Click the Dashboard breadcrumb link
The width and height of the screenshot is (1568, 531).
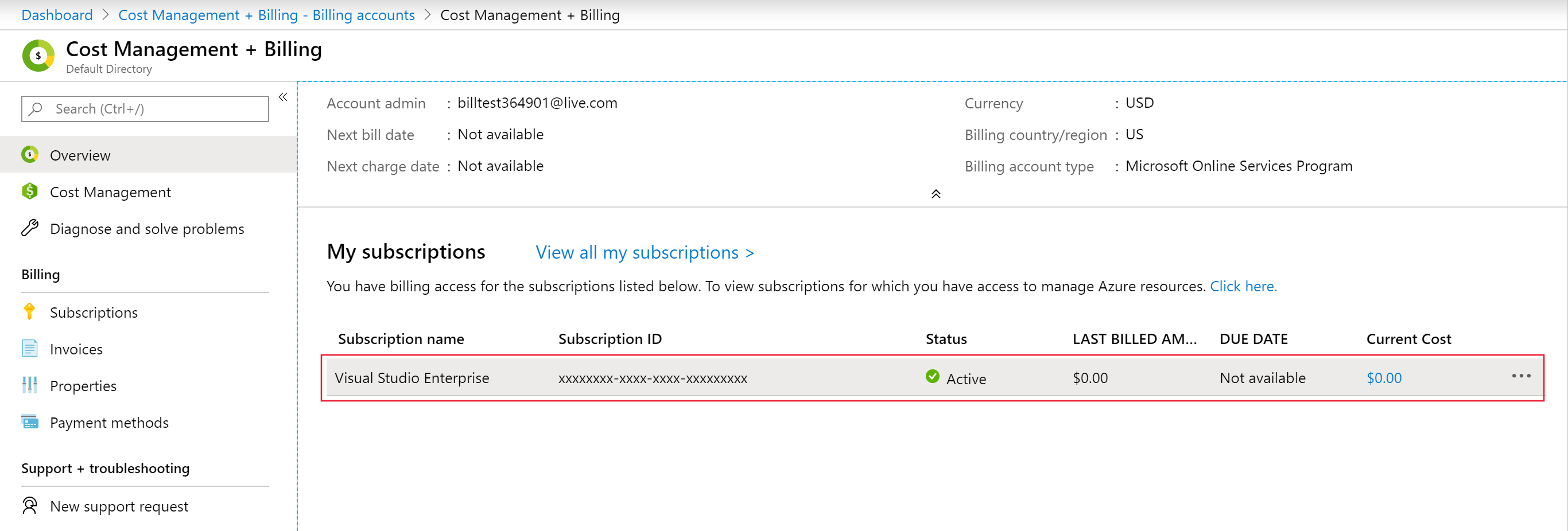[57, 15]
